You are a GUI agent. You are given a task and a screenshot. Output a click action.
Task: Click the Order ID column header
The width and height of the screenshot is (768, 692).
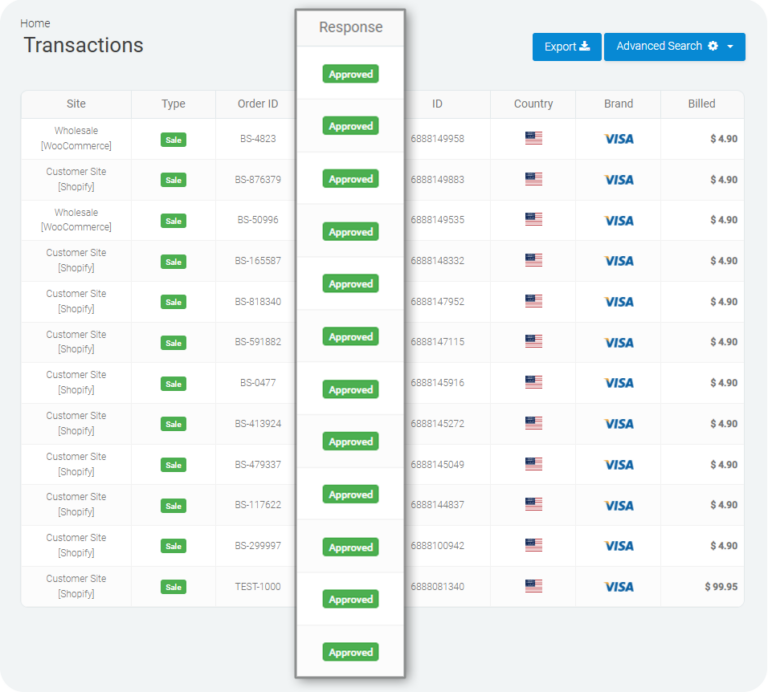[257, 104]
